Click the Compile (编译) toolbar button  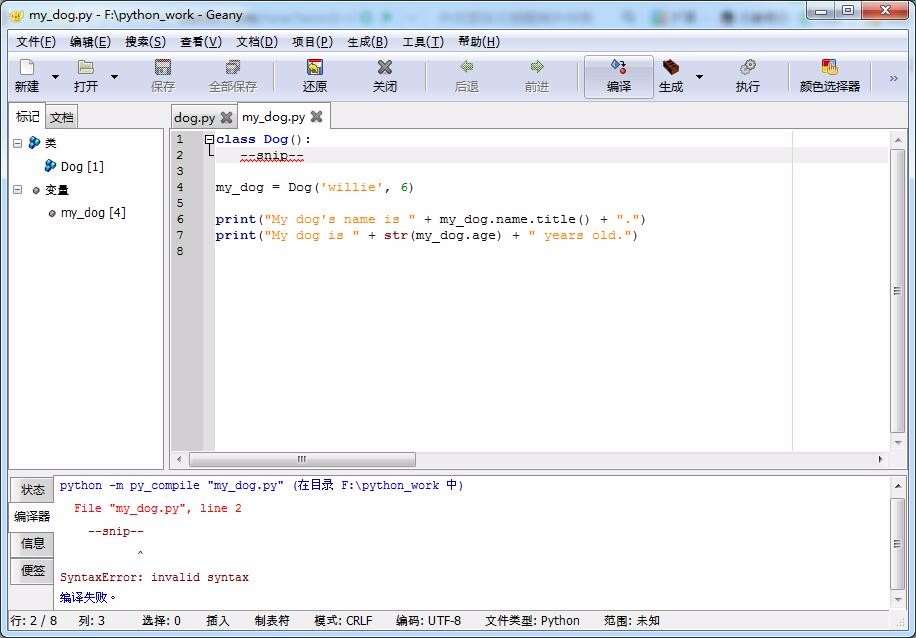(x=619, y=77)
